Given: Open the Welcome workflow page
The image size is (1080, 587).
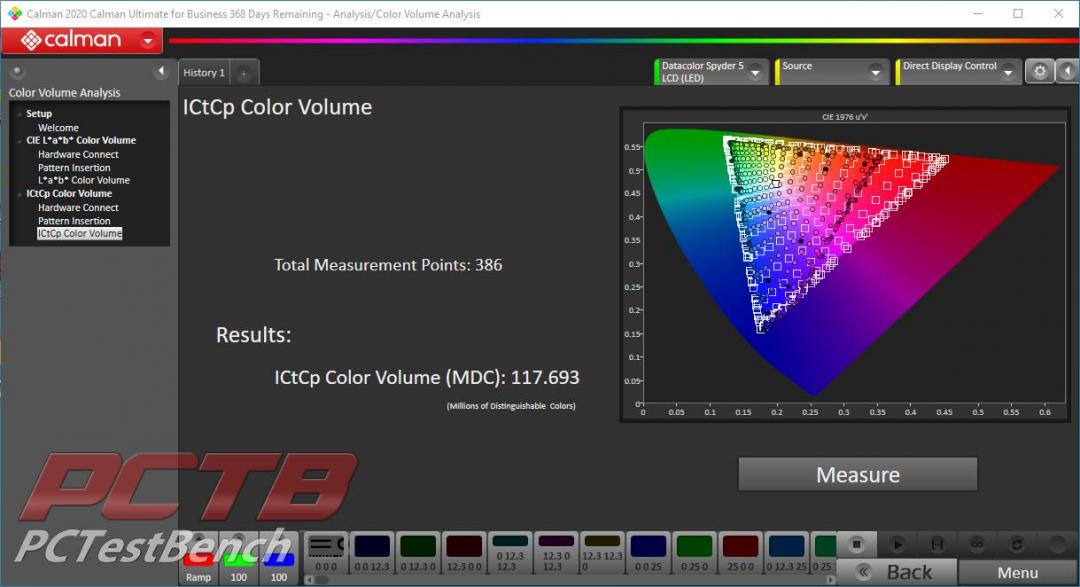Looking at the screenshot, I should click(58, 127).
